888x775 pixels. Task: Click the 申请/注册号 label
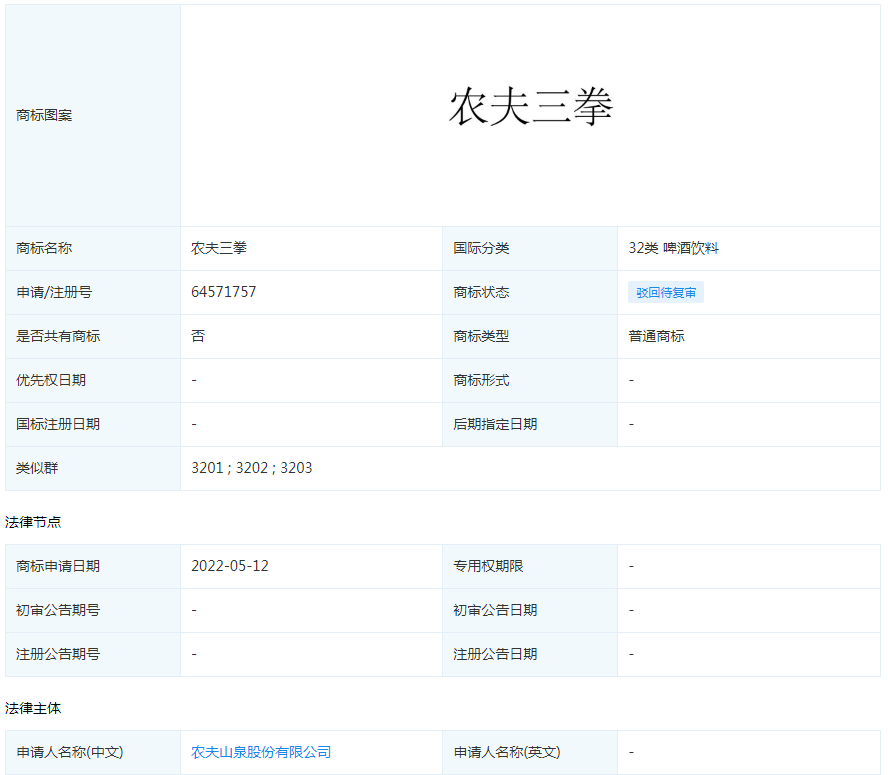point(54,292)
